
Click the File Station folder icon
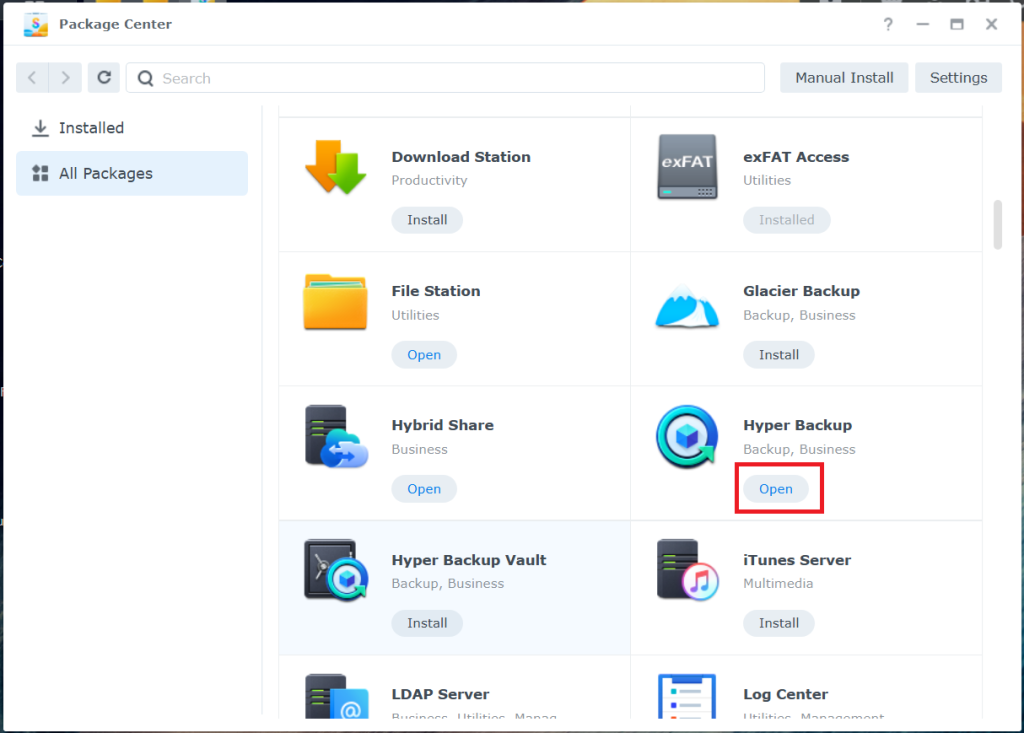(x=335, y=302)
